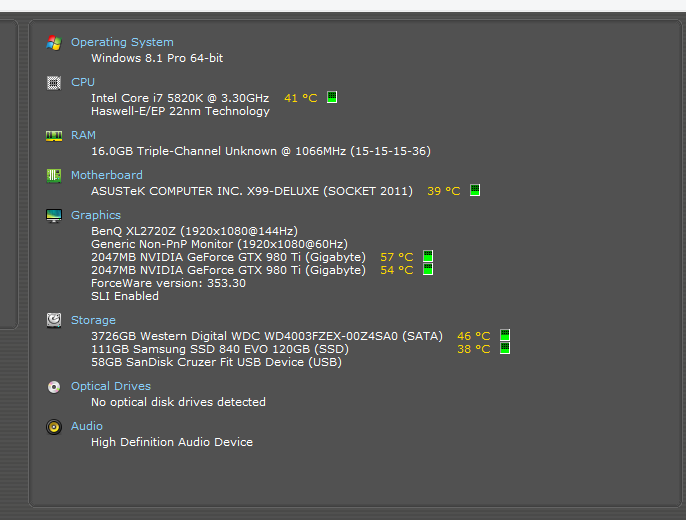Select the Western Digital WD4003FZEX drive line
The width and height of the screenshot is (686, 520).
(267, 336)
